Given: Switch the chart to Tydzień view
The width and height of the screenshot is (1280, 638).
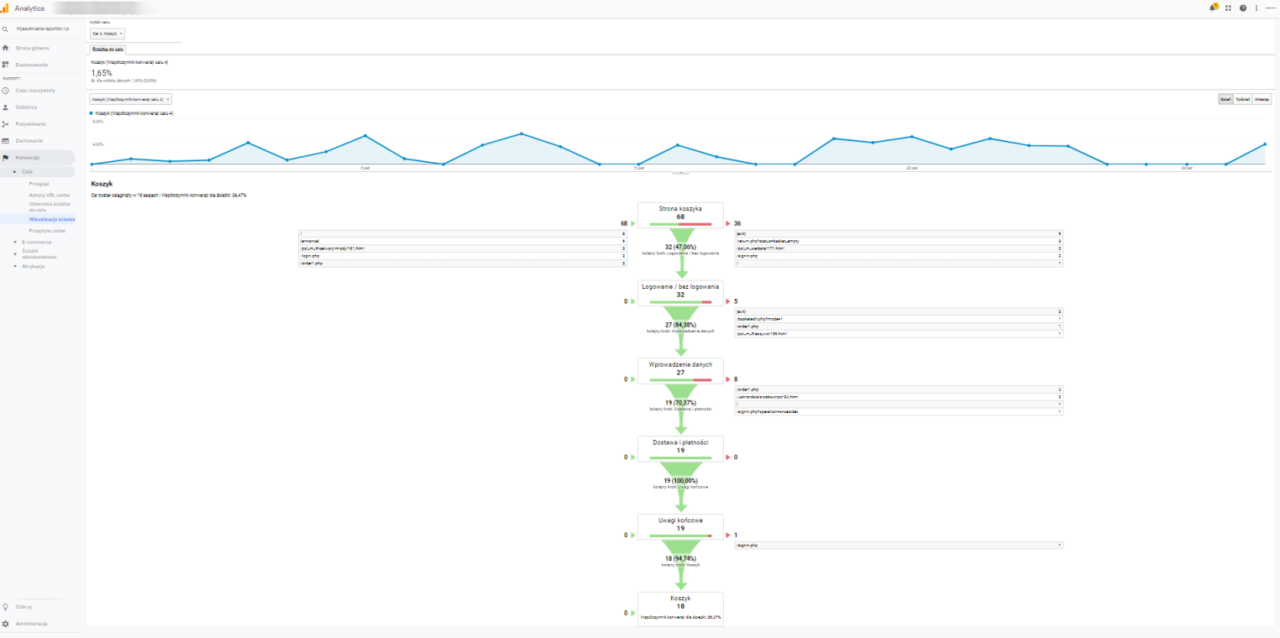Looking at the screenshot, I should click(x=1243, y=99).
